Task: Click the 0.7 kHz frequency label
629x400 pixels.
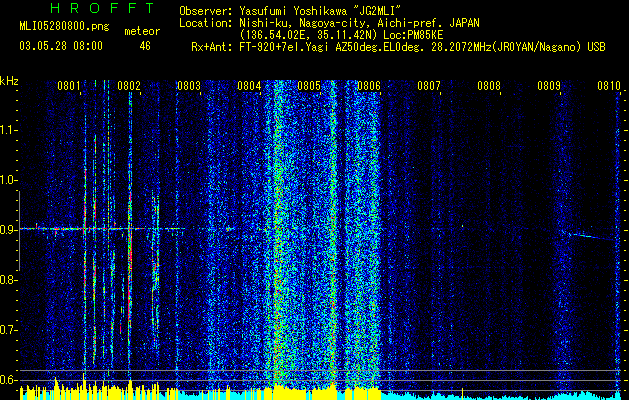Action: coord(9,330)
